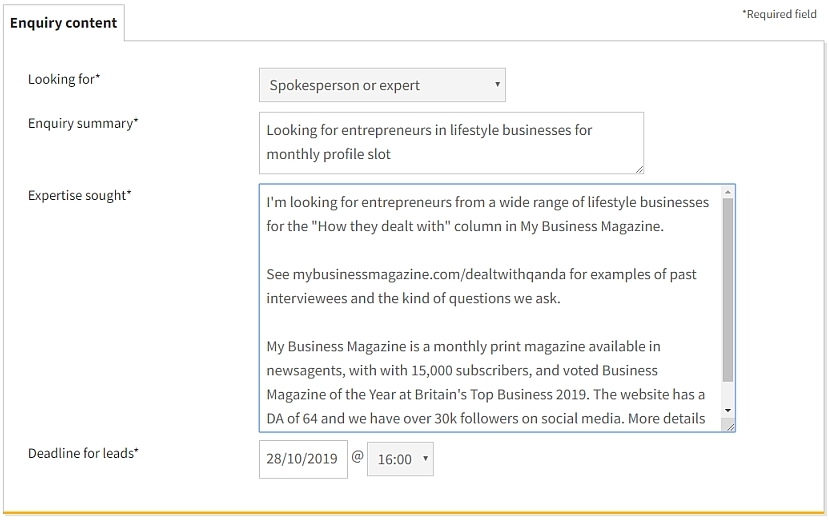
Task: Click the arrow beside 16:00
Action: (x=425, y=459)
